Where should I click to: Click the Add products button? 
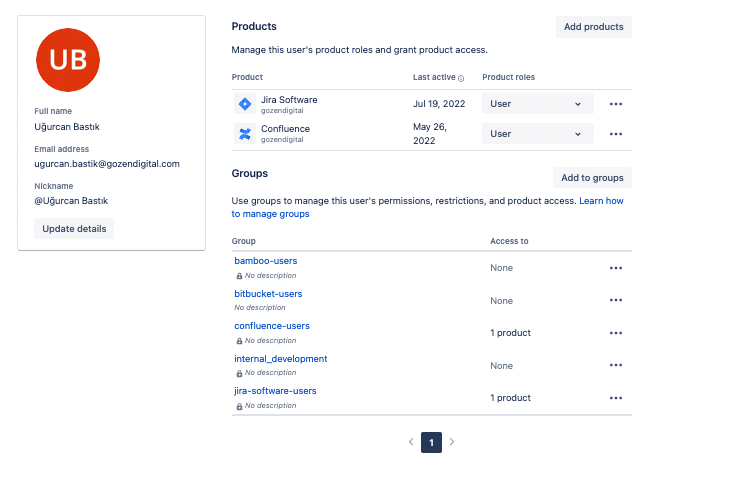pyautogui.click(x=593, y=27)
